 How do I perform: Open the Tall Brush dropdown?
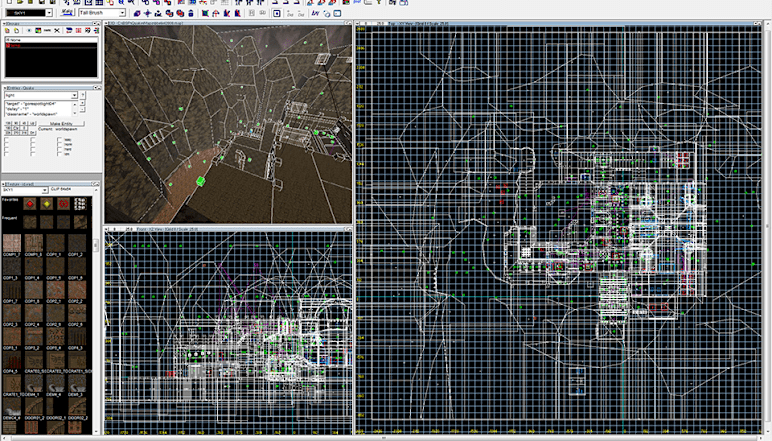(x=121, y=14)
